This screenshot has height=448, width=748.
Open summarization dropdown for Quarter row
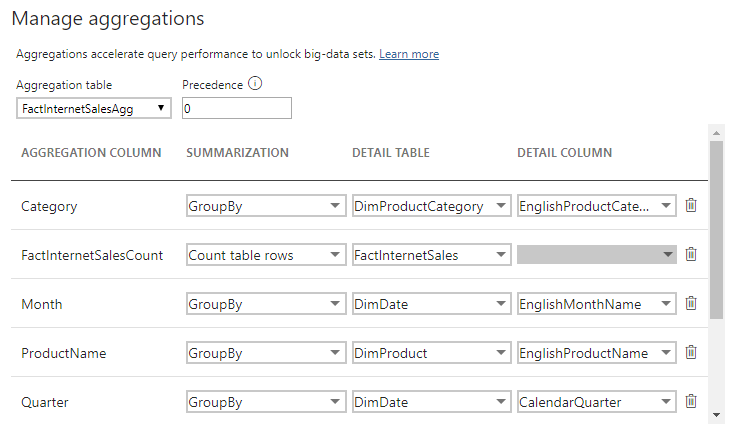pyautogui.click(x=266, y=402)
